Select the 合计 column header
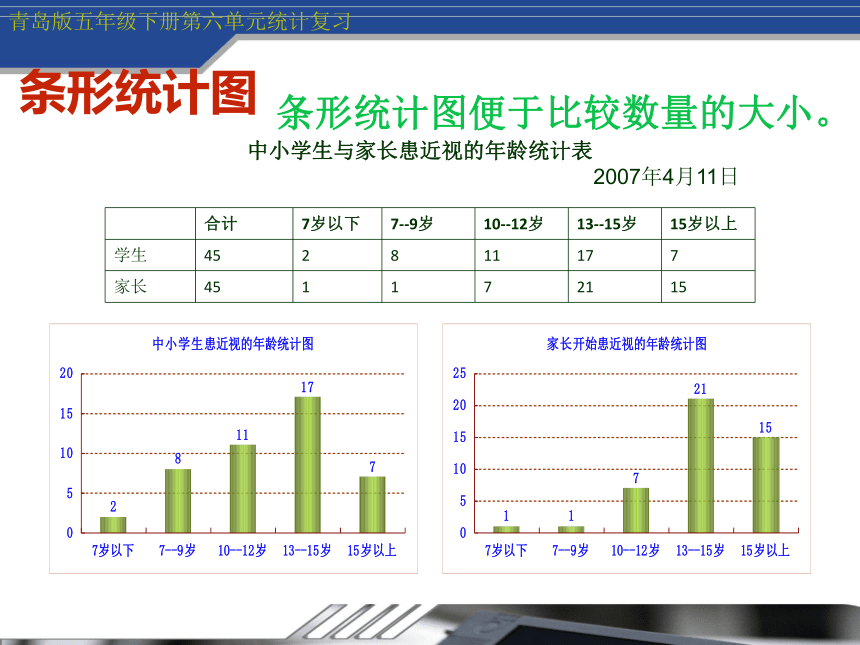Image resolution: width=860 pixels, height=645 pixels. (220, 223)
